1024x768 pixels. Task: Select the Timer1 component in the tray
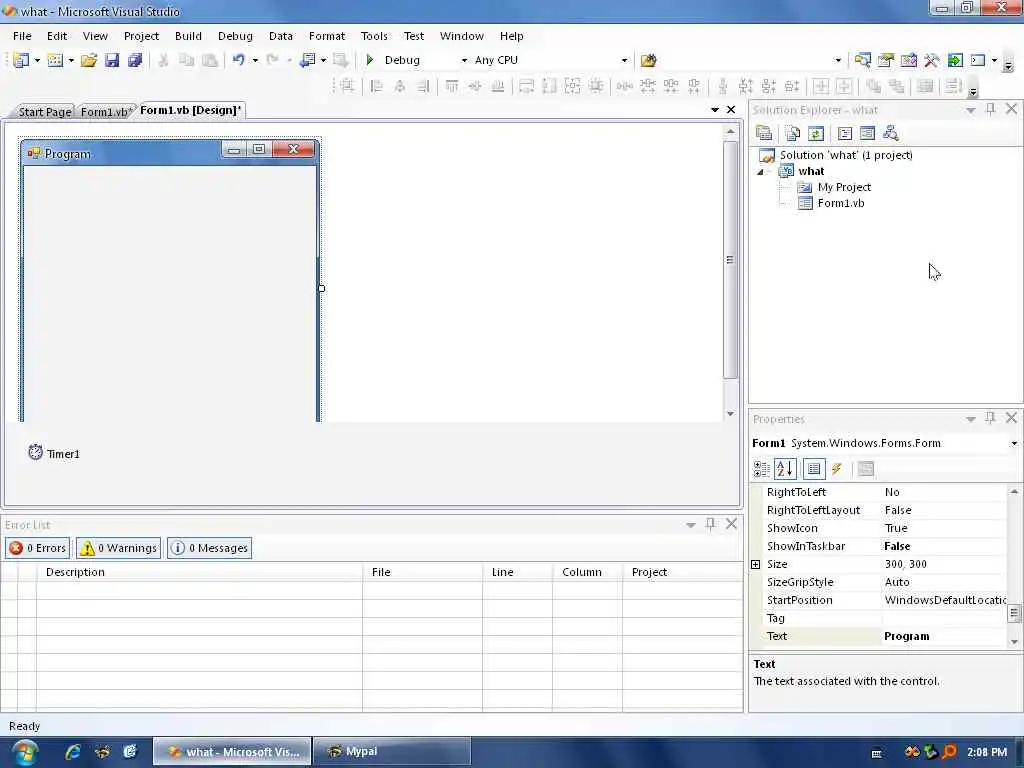(54, 453)
